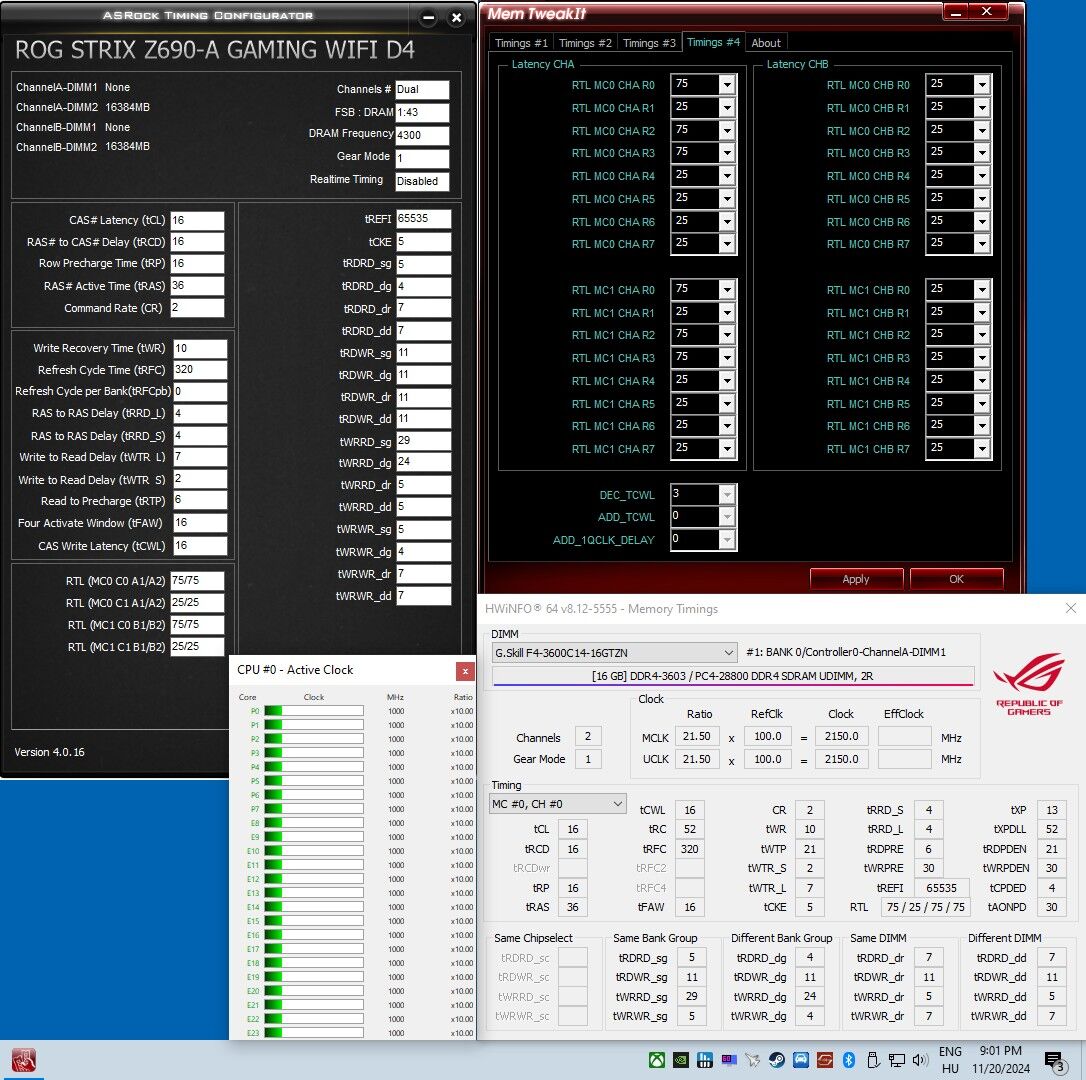Expand the RTL MC0 CHA R0 dropdown
1086x1080 pixels.
coord(727,85)
